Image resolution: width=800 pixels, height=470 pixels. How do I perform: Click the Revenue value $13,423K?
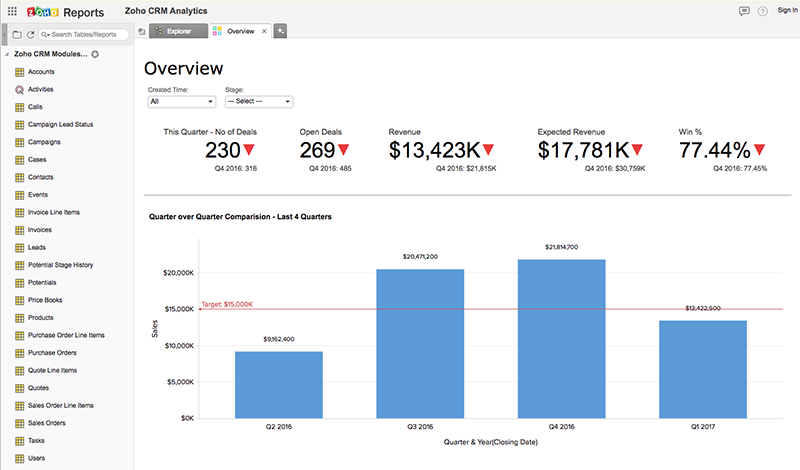(x=434, y=150)
